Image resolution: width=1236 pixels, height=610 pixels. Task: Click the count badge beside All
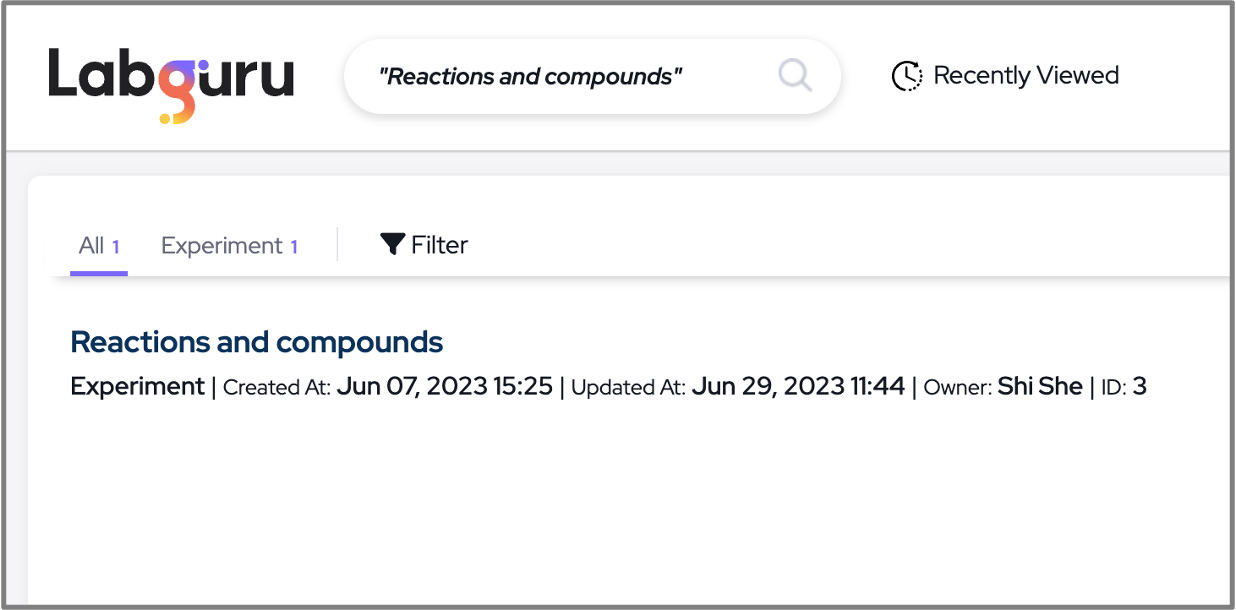(116, 247)
